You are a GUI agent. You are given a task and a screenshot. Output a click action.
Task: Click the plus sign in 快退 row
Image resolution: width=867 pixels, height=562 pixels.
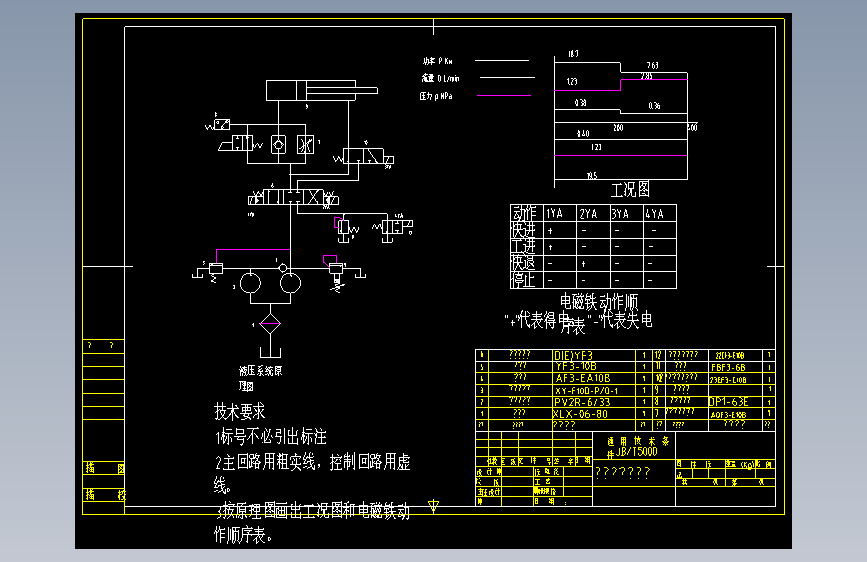pos(583,264)
